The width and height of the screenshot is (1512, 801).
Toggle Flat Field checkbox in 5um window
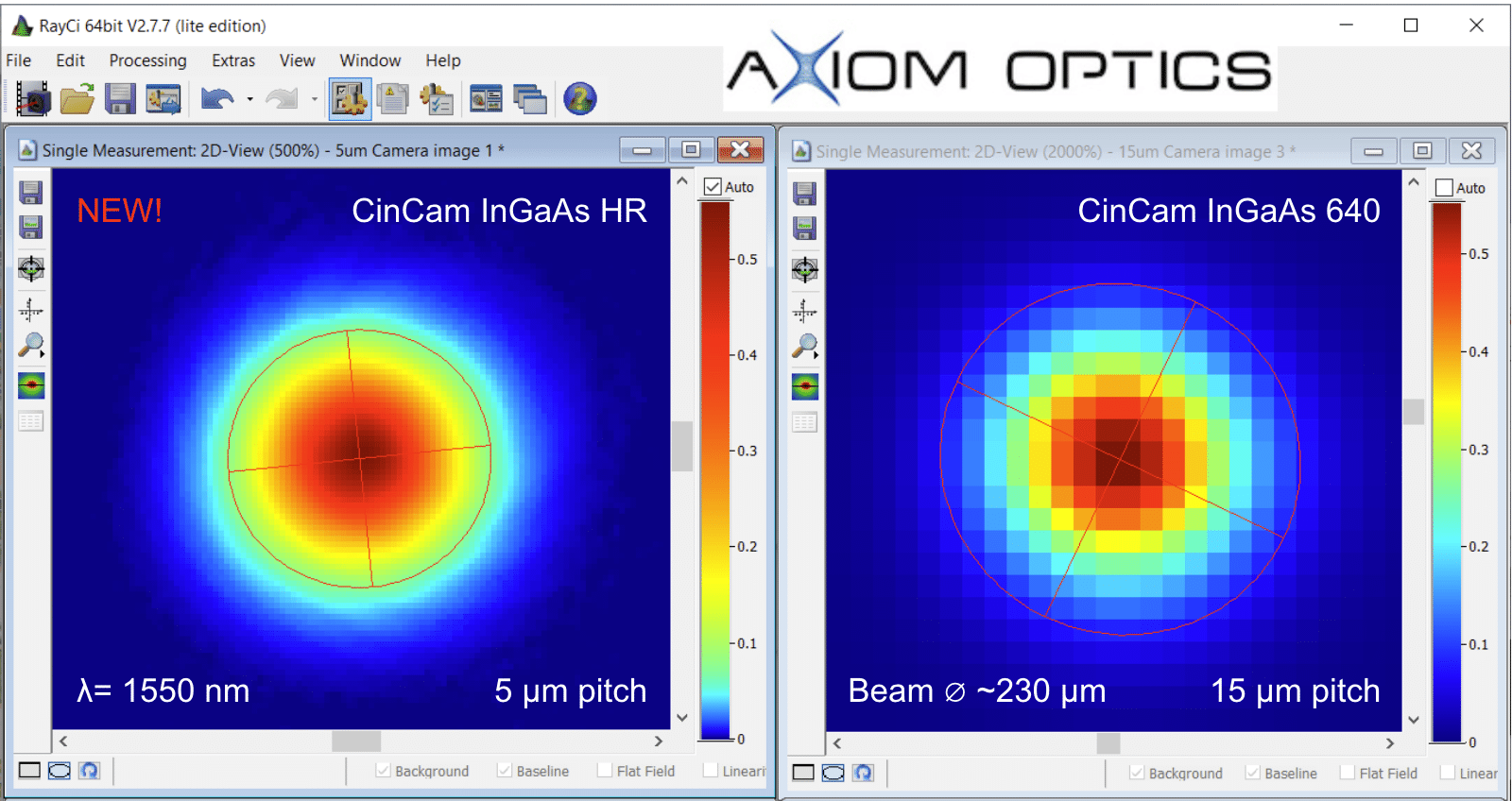click(605, 771)
